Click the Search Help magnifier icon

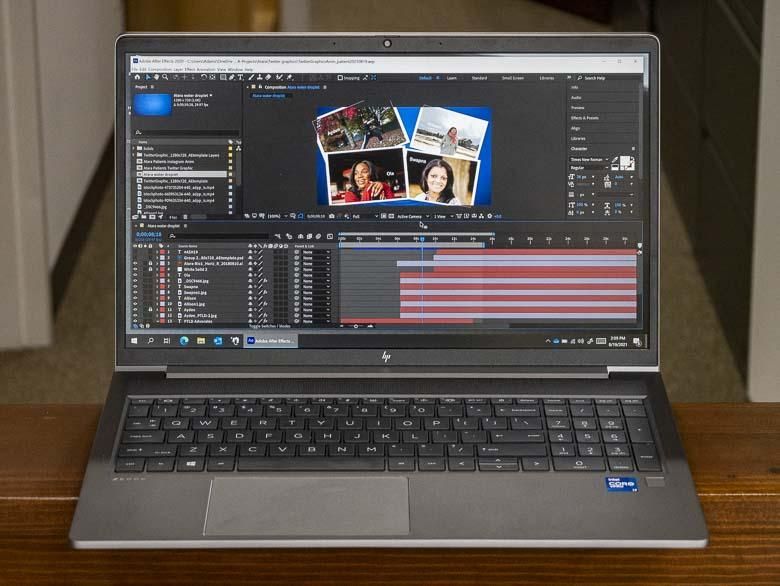pyautogui.click(x=581, y=78)
